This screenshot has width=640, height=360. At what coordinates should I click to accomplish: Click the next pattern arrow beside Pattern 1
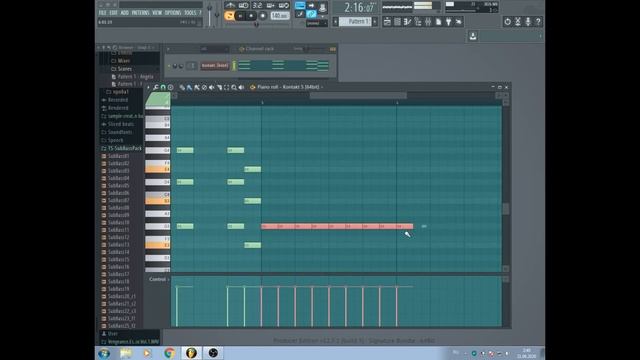[375, 21]
